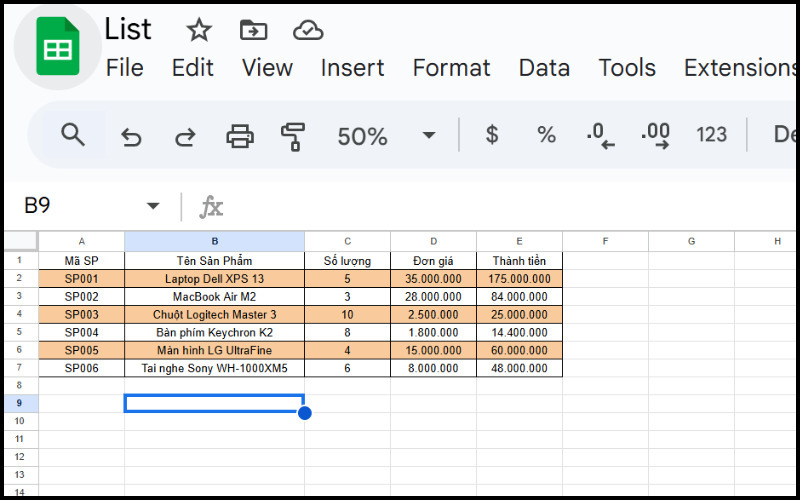Image resolution: width=800 pixels, height=500 pixels.
Task: Select cell containing Laptop Dell XPS 13
Action: 214,279
